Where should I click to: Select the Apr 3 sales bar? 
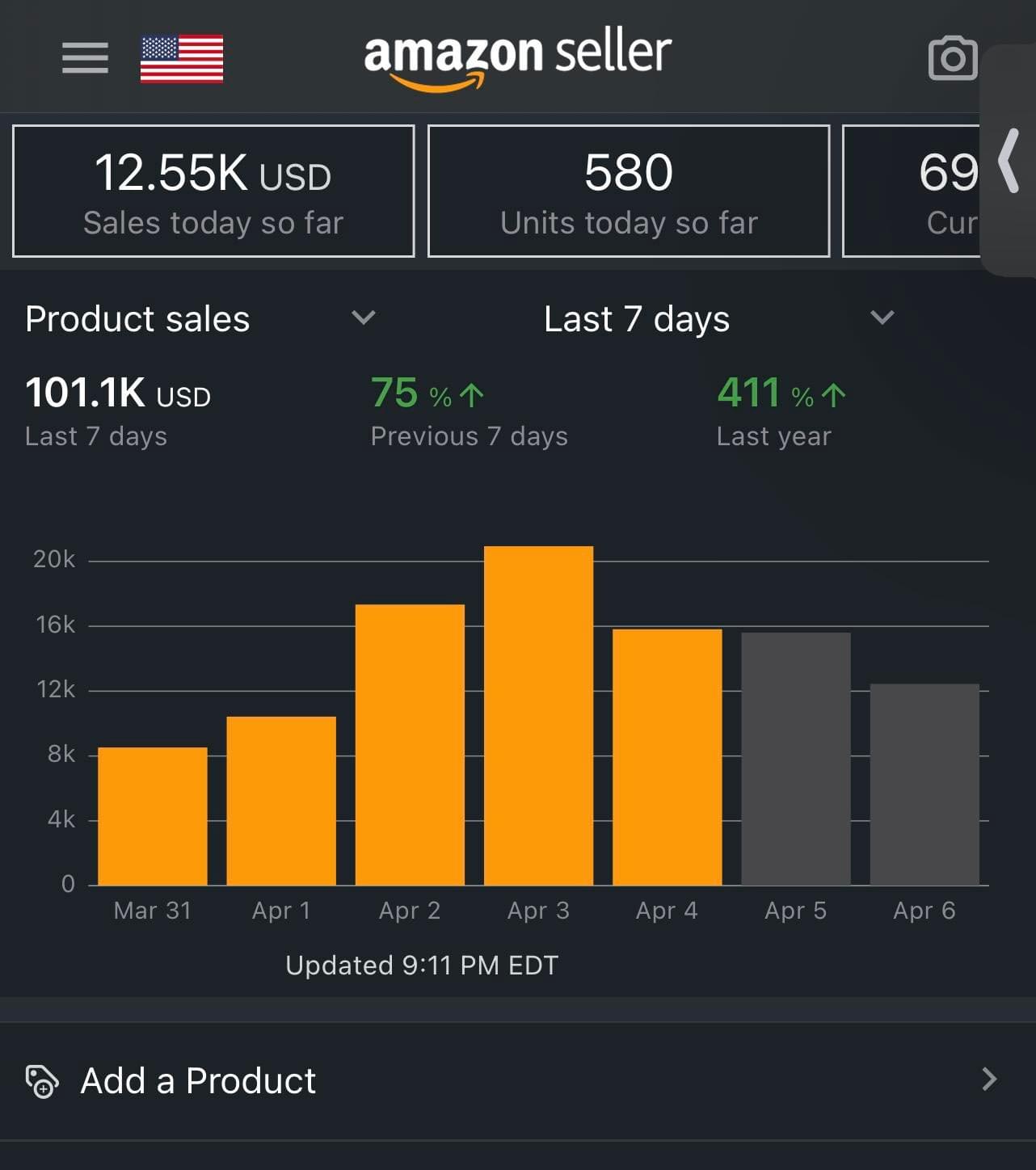click(x=537, y=719)
